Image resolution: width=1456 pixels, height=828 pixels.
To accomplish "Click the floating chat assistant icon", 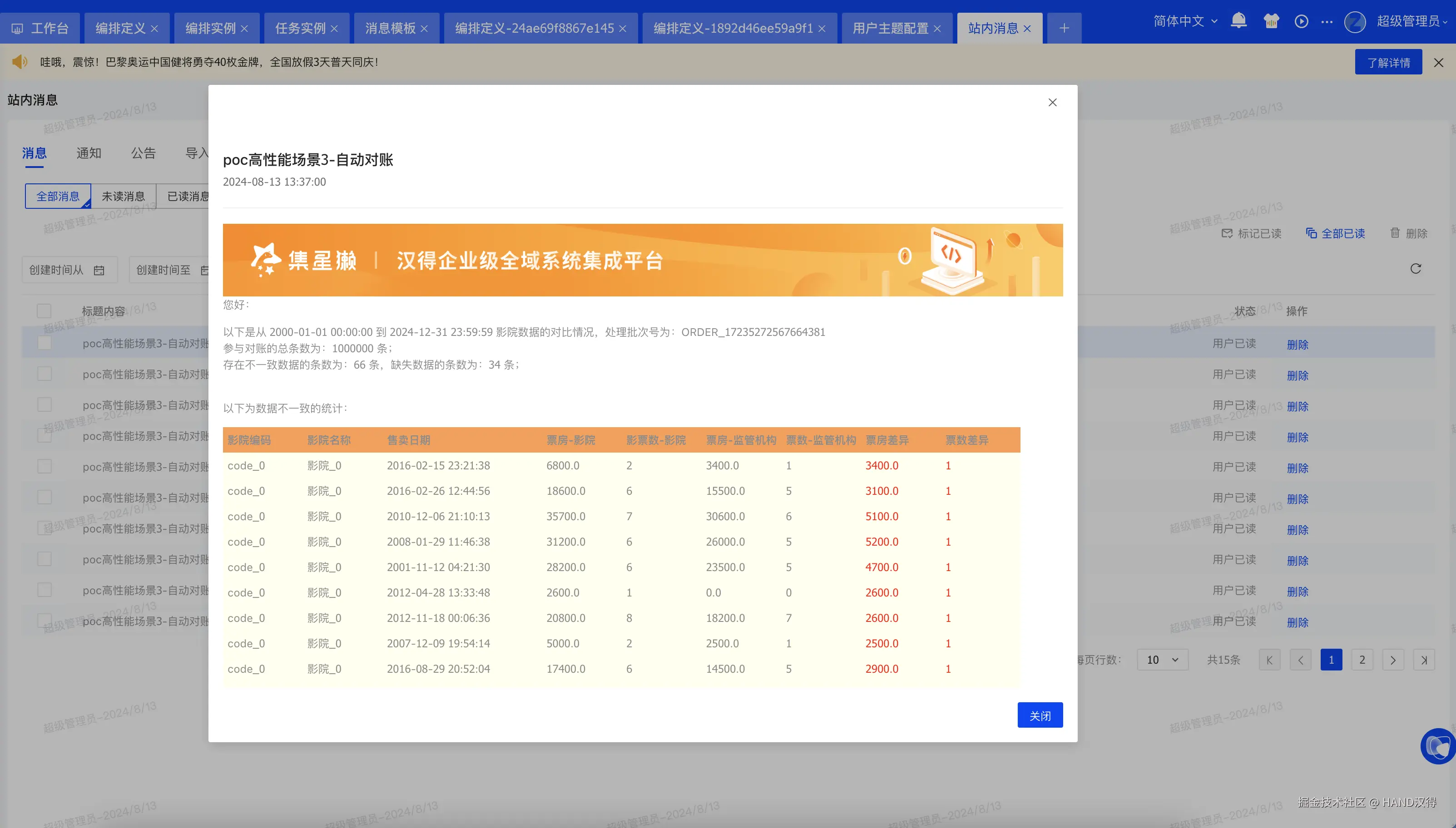I will [1437, 745].
